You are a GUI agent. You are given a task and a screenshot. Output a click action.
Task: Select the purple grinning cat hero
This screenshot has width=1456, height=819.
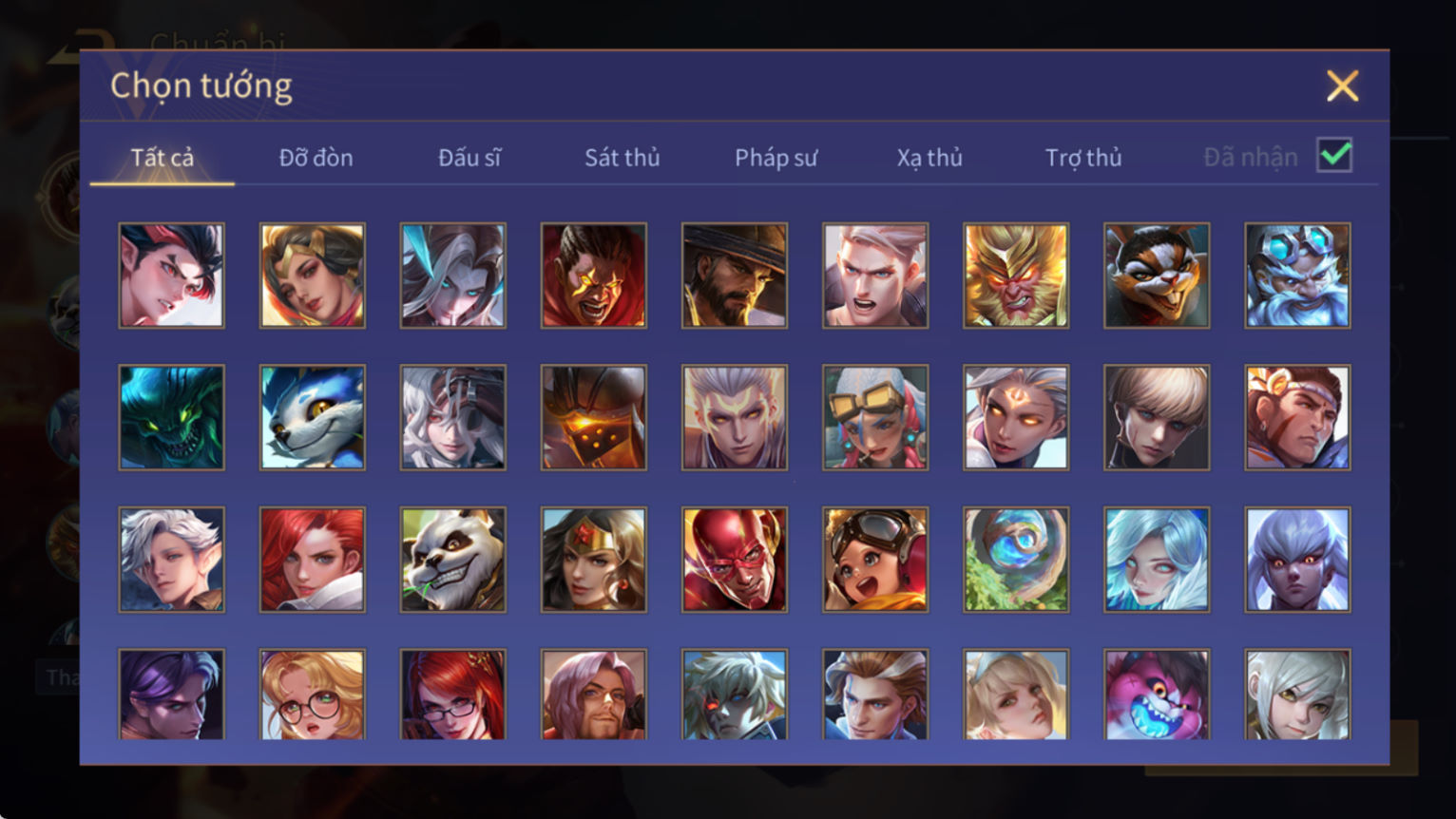coord(1157,695)
